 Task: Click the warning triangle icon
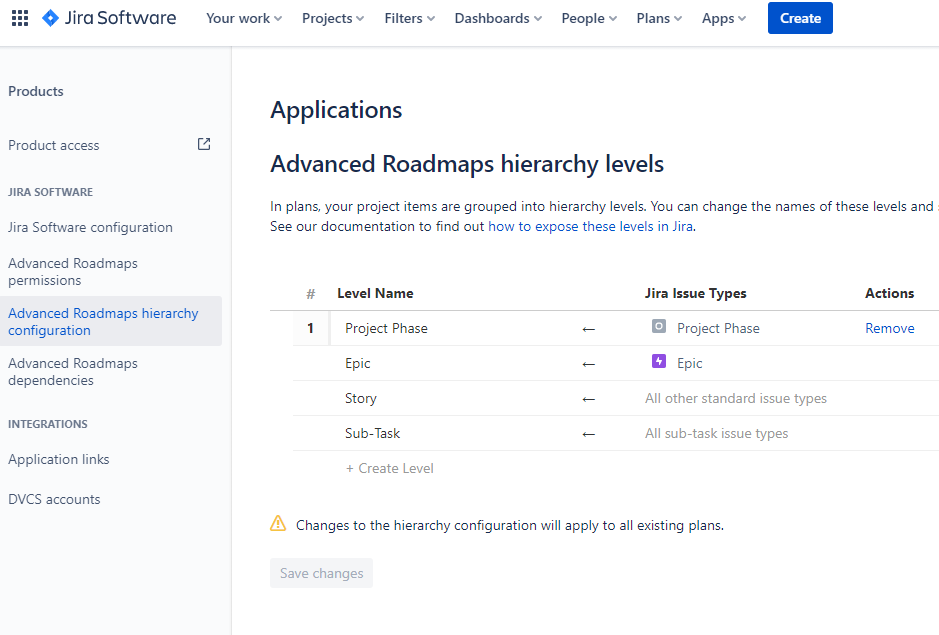click(278, 524)
